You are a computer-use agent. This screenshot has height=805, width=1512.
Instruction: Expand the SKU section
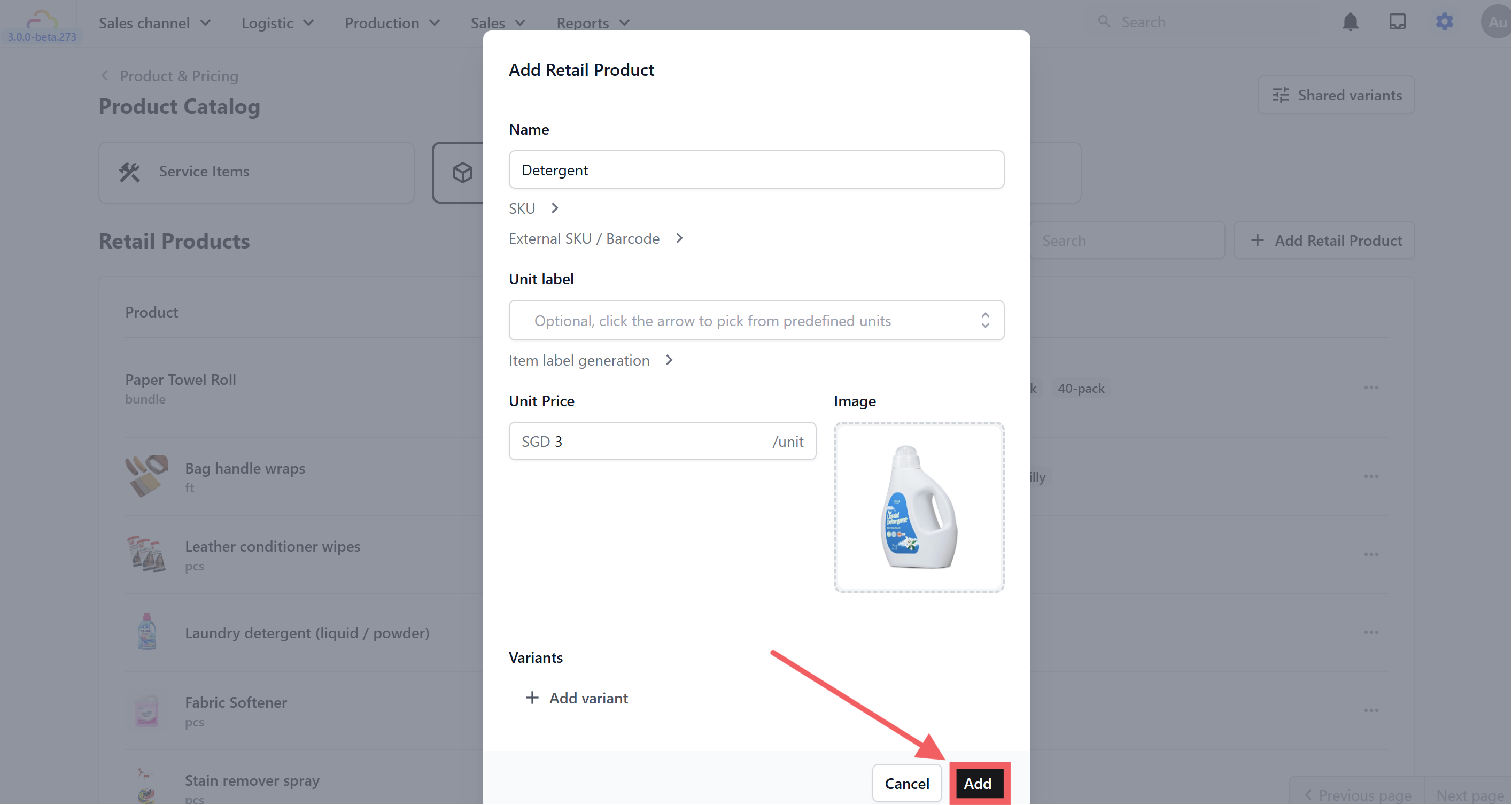point(534,208)
